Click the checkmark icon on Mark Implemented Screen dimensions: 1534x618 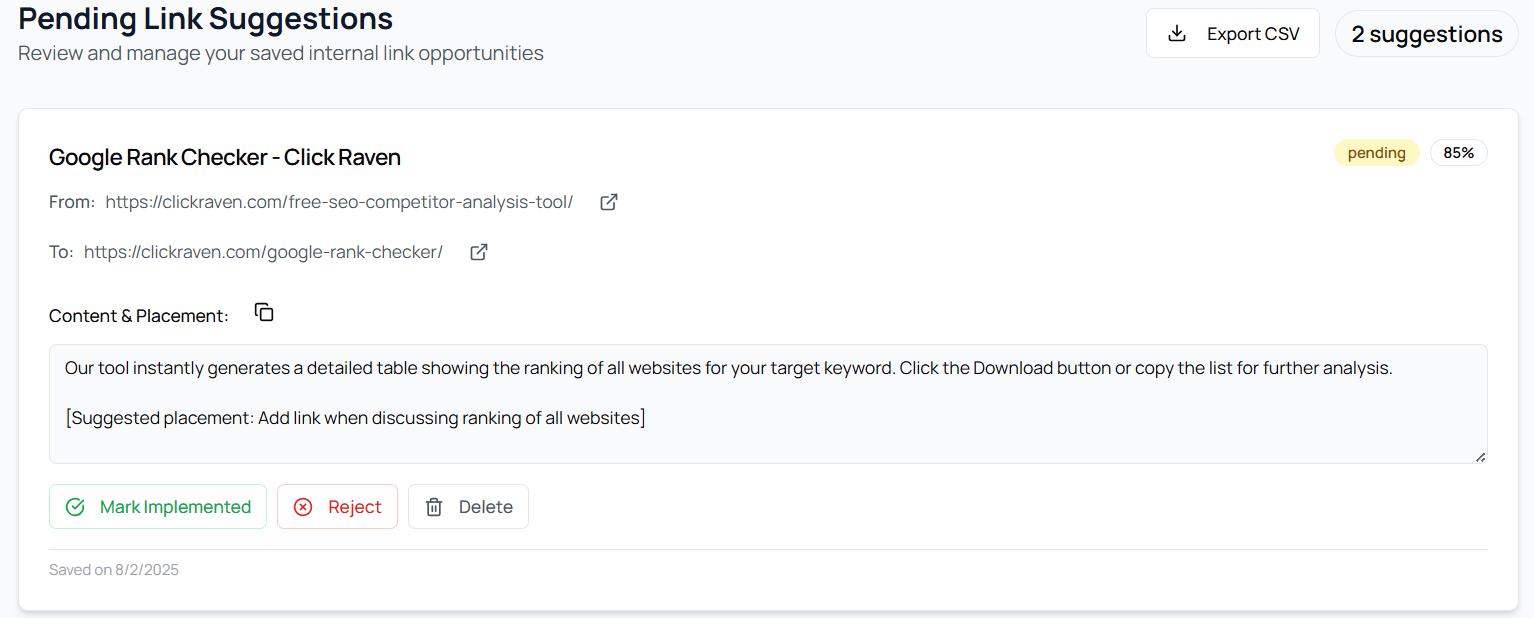[75, 507]
